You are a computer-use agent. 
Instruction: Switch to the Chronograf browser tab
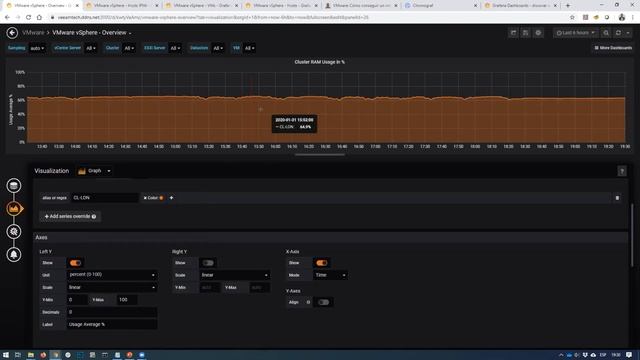440,6
